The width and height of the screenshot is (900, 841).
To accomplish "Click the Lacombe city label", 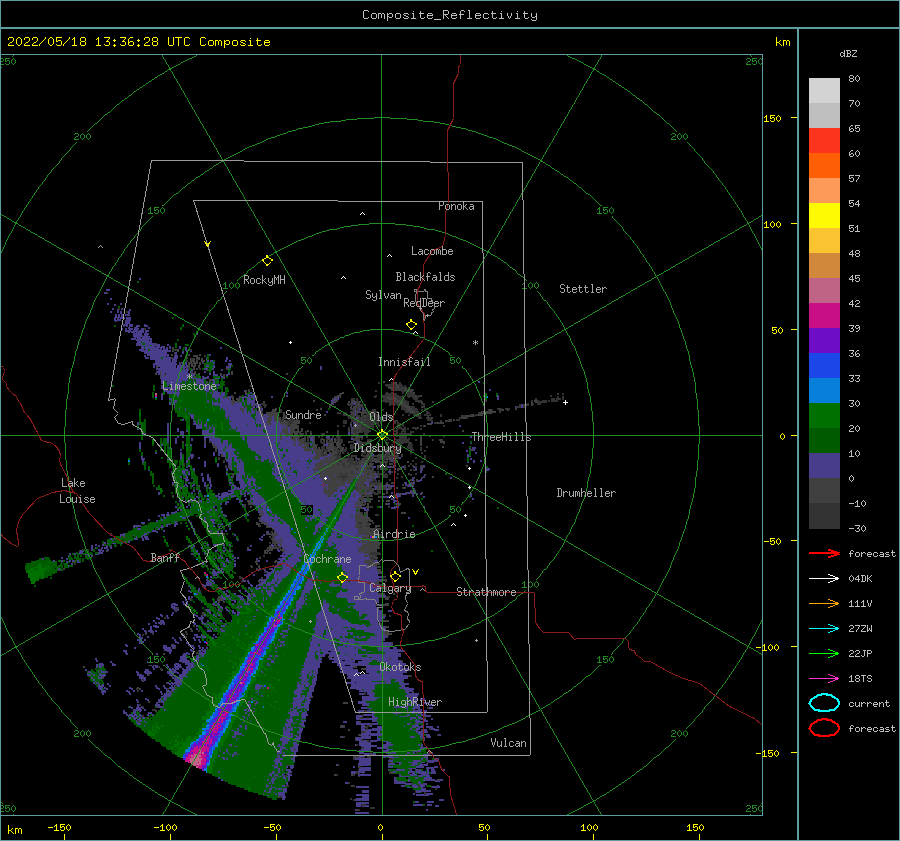I will [x=432, y=251].
